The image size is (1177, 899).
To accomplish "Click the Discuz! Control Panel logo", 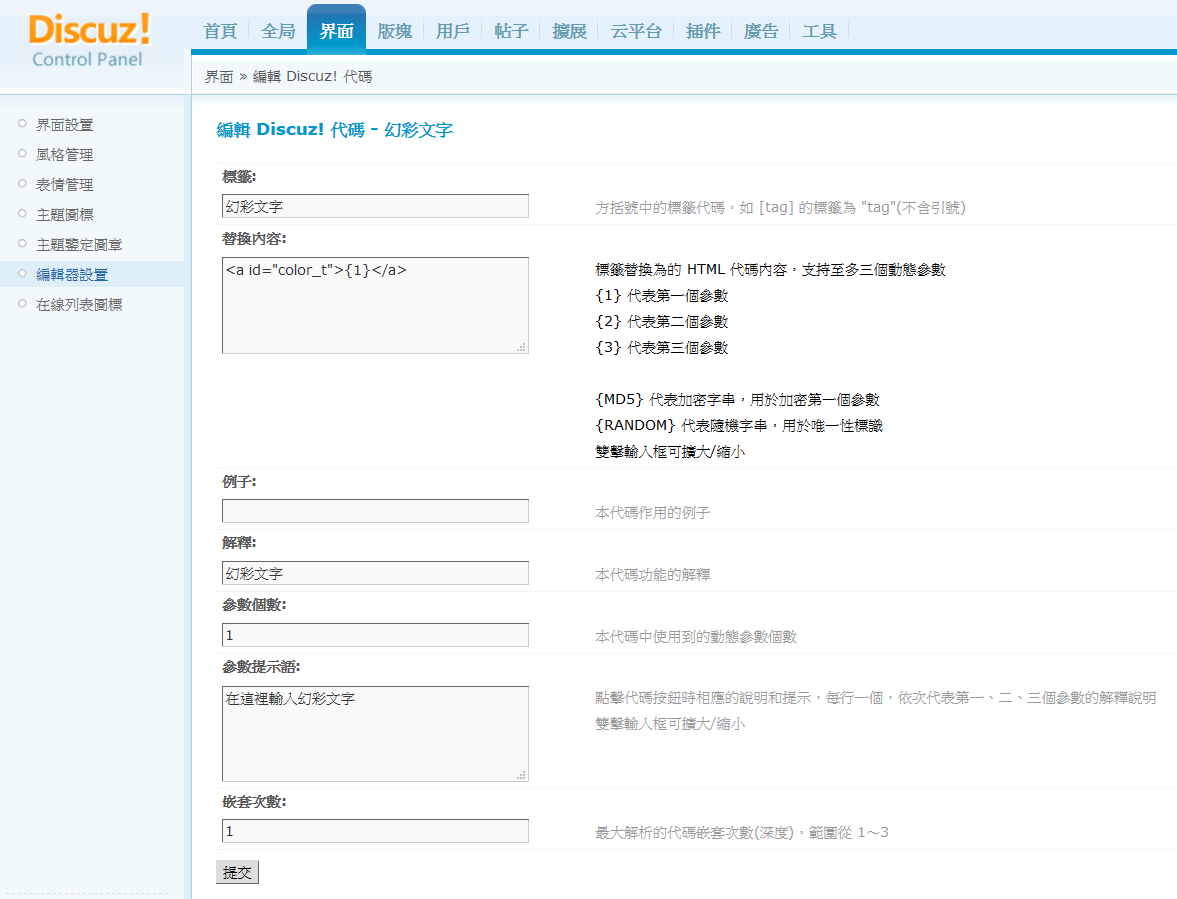I will pos(89,41).
